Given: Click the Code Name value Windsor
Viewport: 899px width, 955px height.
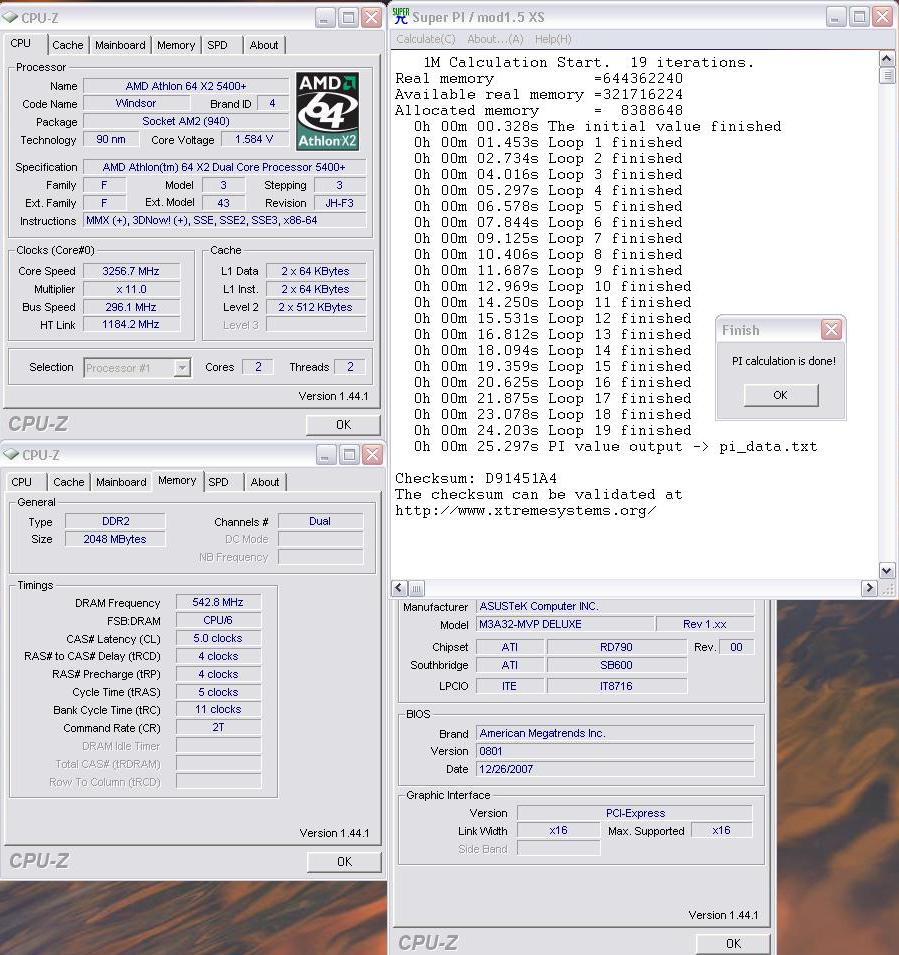Looking at the screenshot, I should coord(136,104).
